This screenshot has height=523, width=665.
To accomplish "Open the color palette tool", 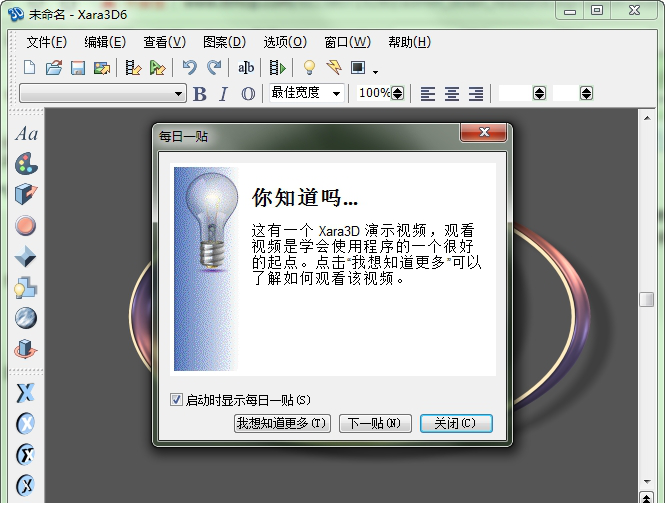I will point(26,164).
